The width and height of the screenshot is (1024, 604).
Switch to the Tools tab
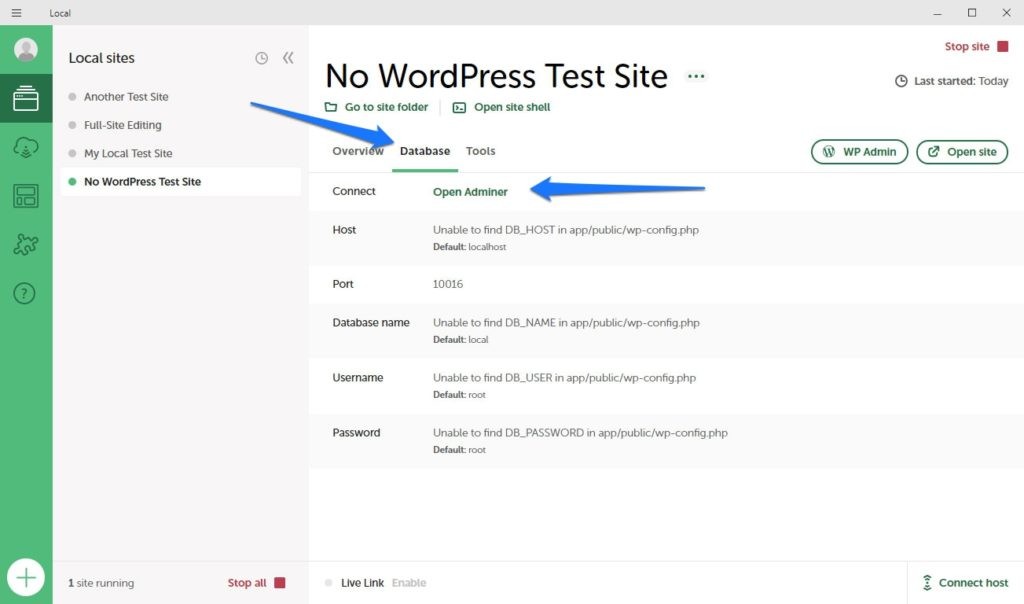click(x=480, y=151)
